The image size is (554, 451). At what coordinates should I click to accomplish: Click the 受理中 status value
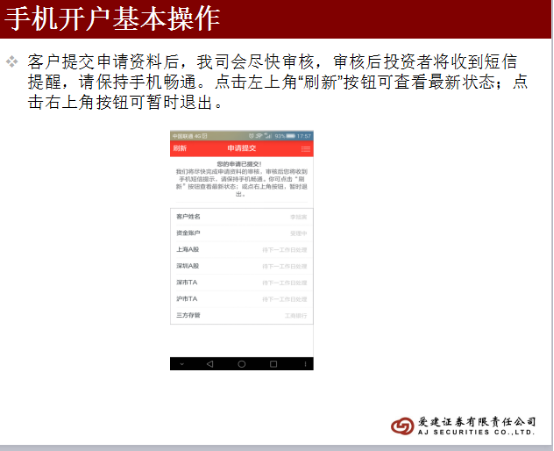click(x=299, y=233)
